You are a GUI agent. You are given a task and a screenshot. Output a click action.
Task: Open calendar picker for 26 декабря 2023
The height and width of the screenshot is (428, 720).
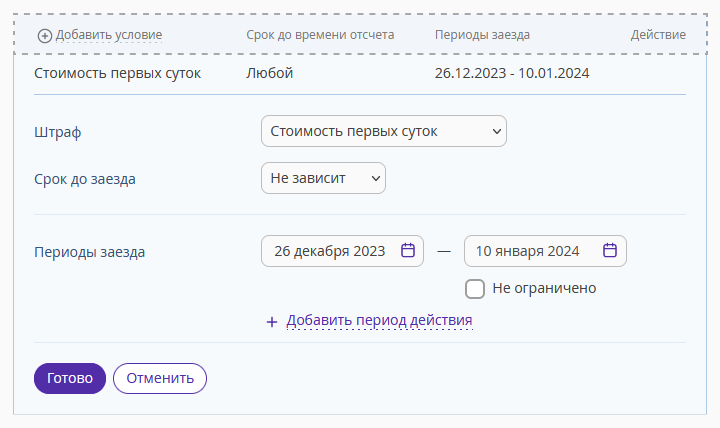[408, 250]
